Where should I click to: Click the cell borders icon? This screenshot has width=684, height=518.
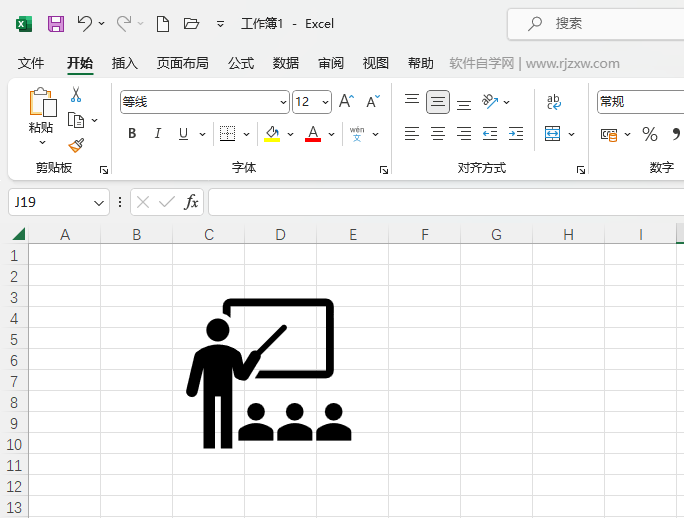click(227, 134)
